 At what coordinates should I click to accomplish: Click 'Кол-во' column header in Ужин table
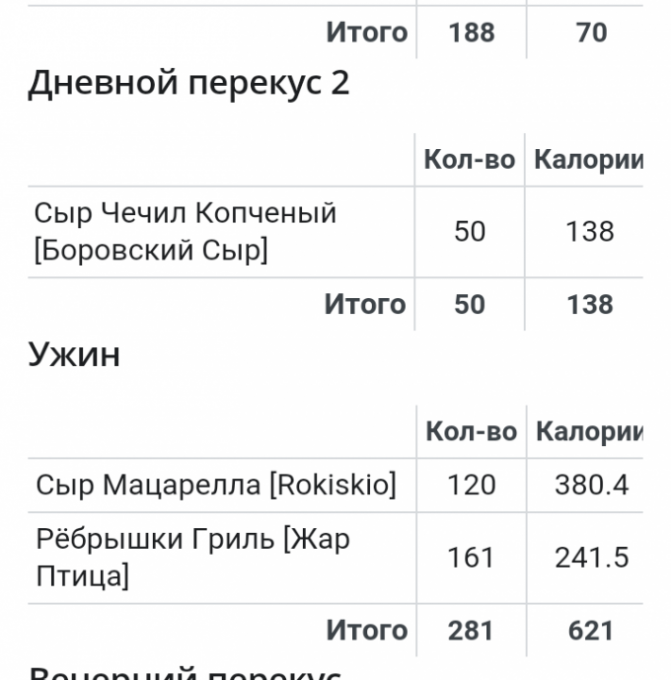coord(471,432)
